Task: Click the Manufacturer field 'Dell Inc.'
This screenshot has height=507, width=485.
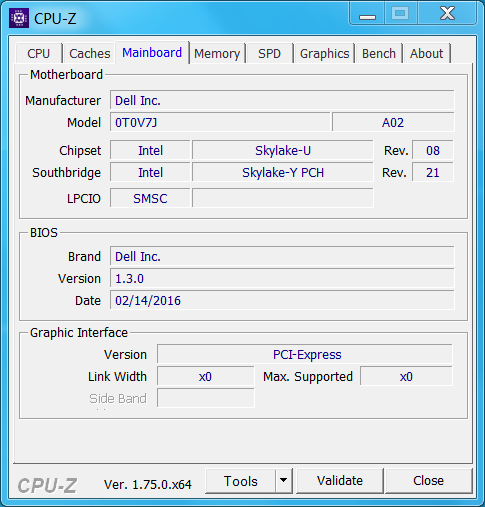Action: coord(282,100)
